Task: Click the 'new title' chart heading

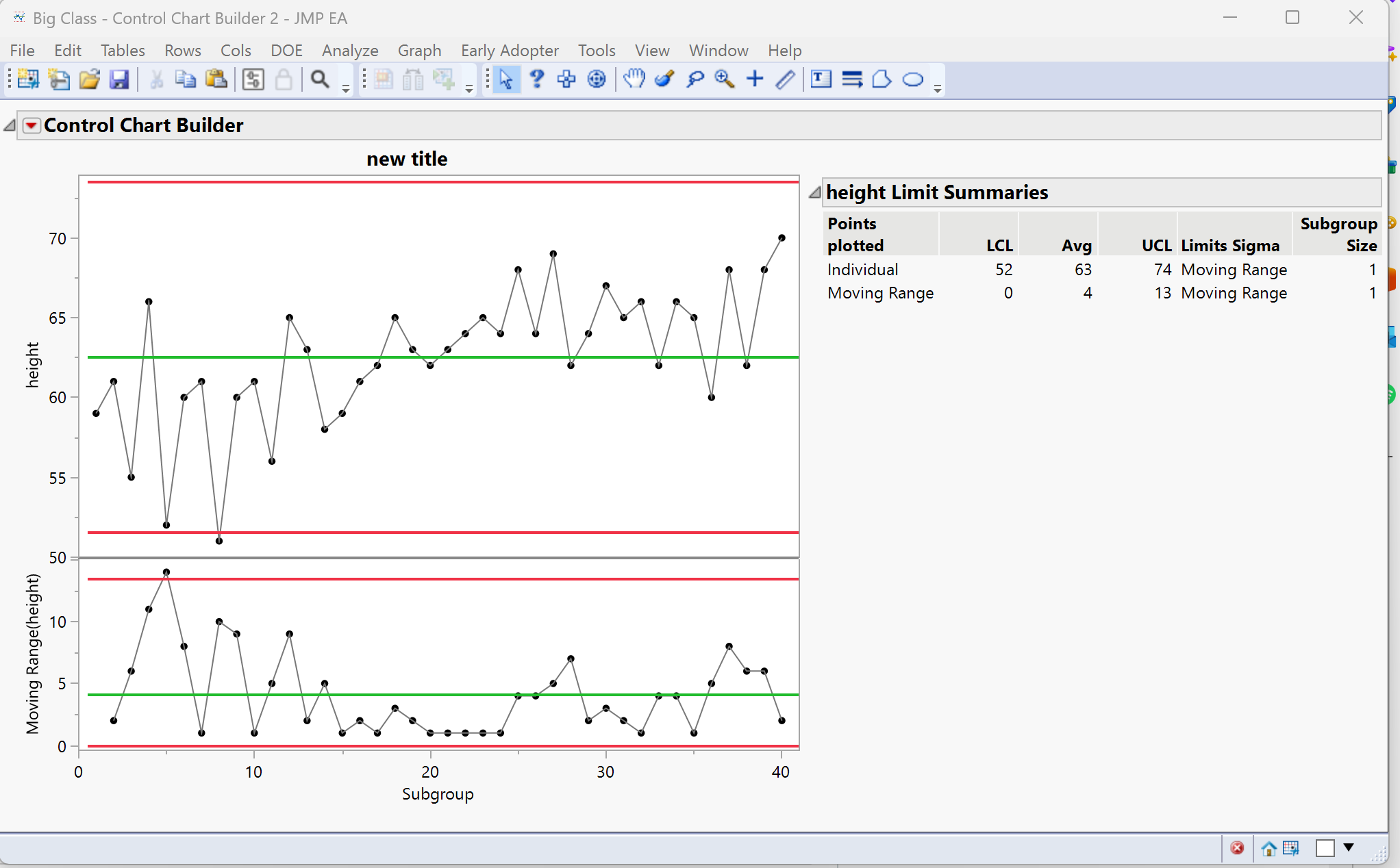Action: [x=406, y=159]
